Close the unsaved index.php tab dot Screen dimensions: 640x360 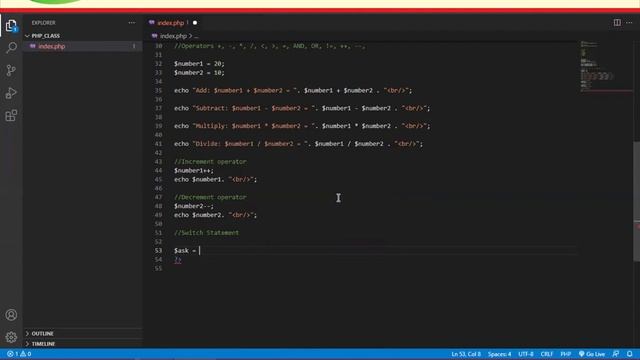click(195, 23)
